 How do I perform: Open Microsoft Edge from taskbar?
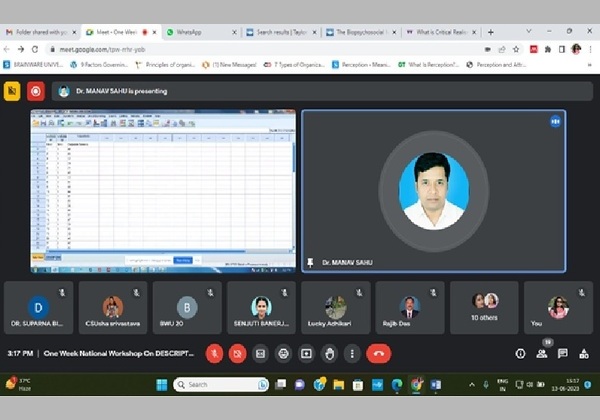pos(397,385)
